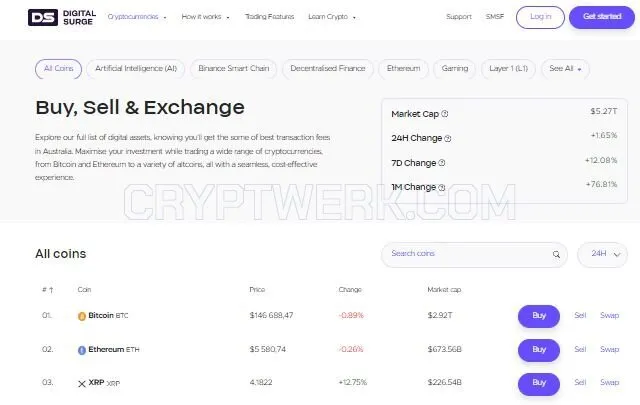Select the Decentralised Finance filter tab
Screen dimensions: 640x405
(x=328, y=69)
